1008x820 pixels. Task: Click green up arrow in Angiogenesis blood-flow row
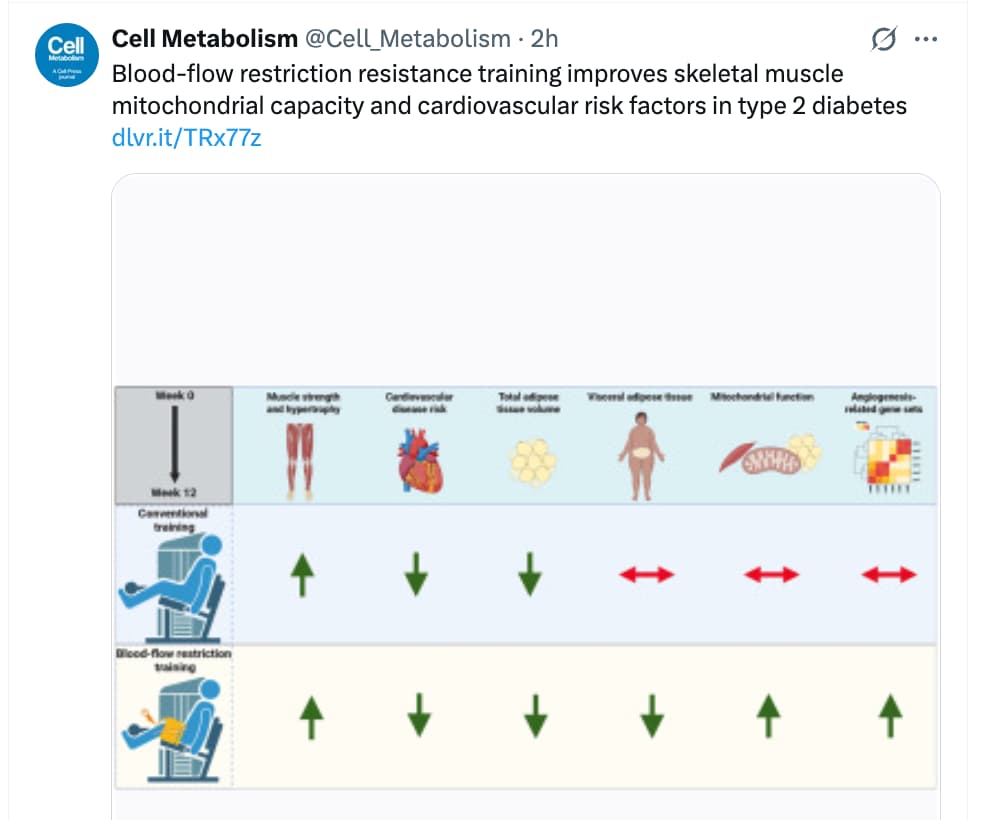tap(889, 716)
